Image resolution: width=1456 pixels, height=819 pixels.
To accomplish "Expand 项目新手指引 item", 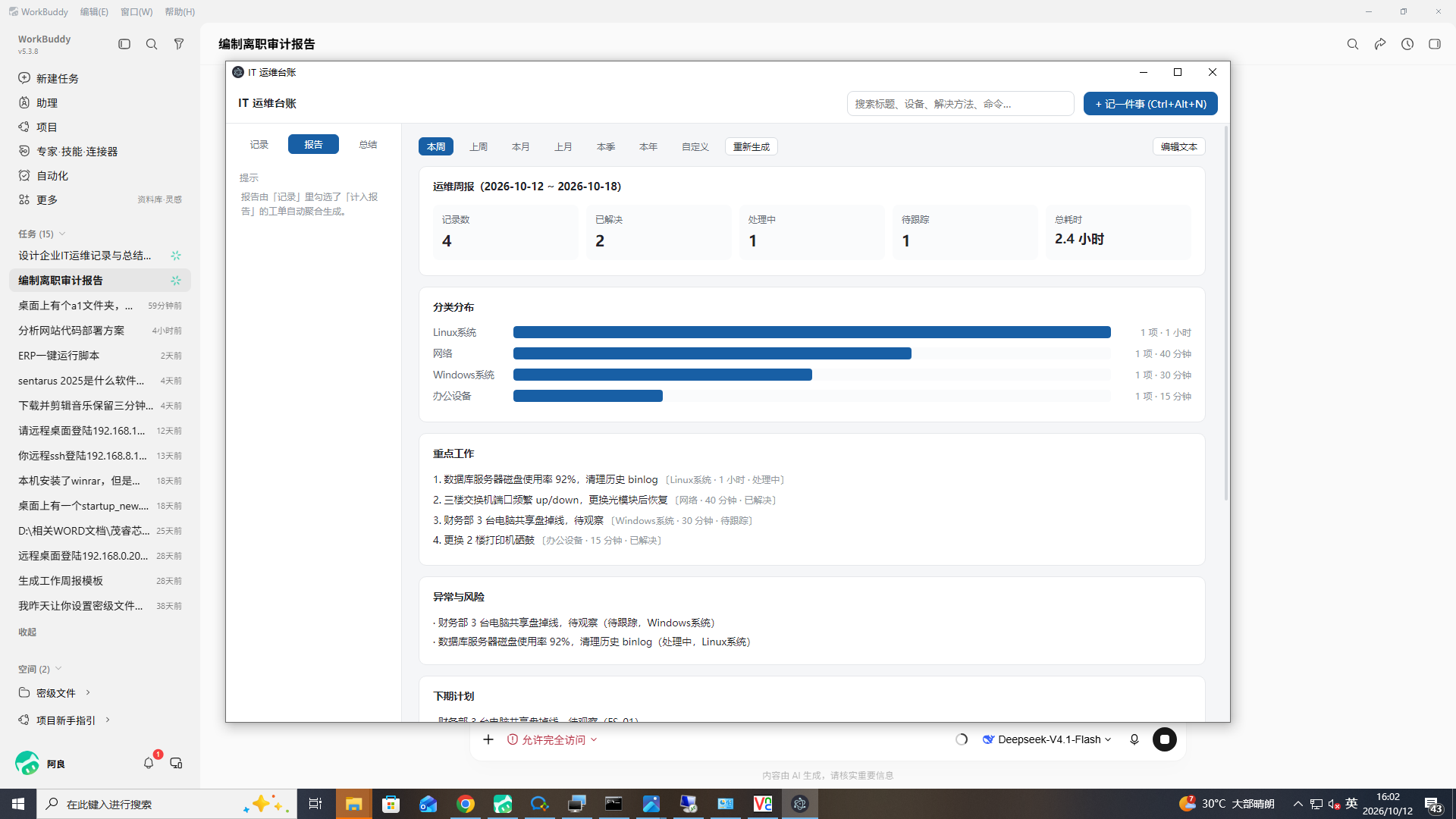I will click(108, 720).
